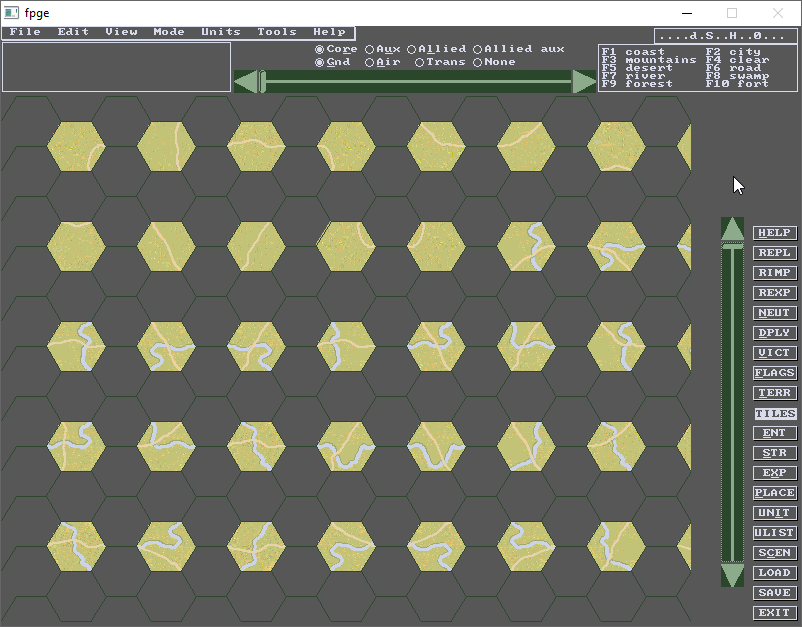Select seventh full tile in bottom row

point(616,547)
